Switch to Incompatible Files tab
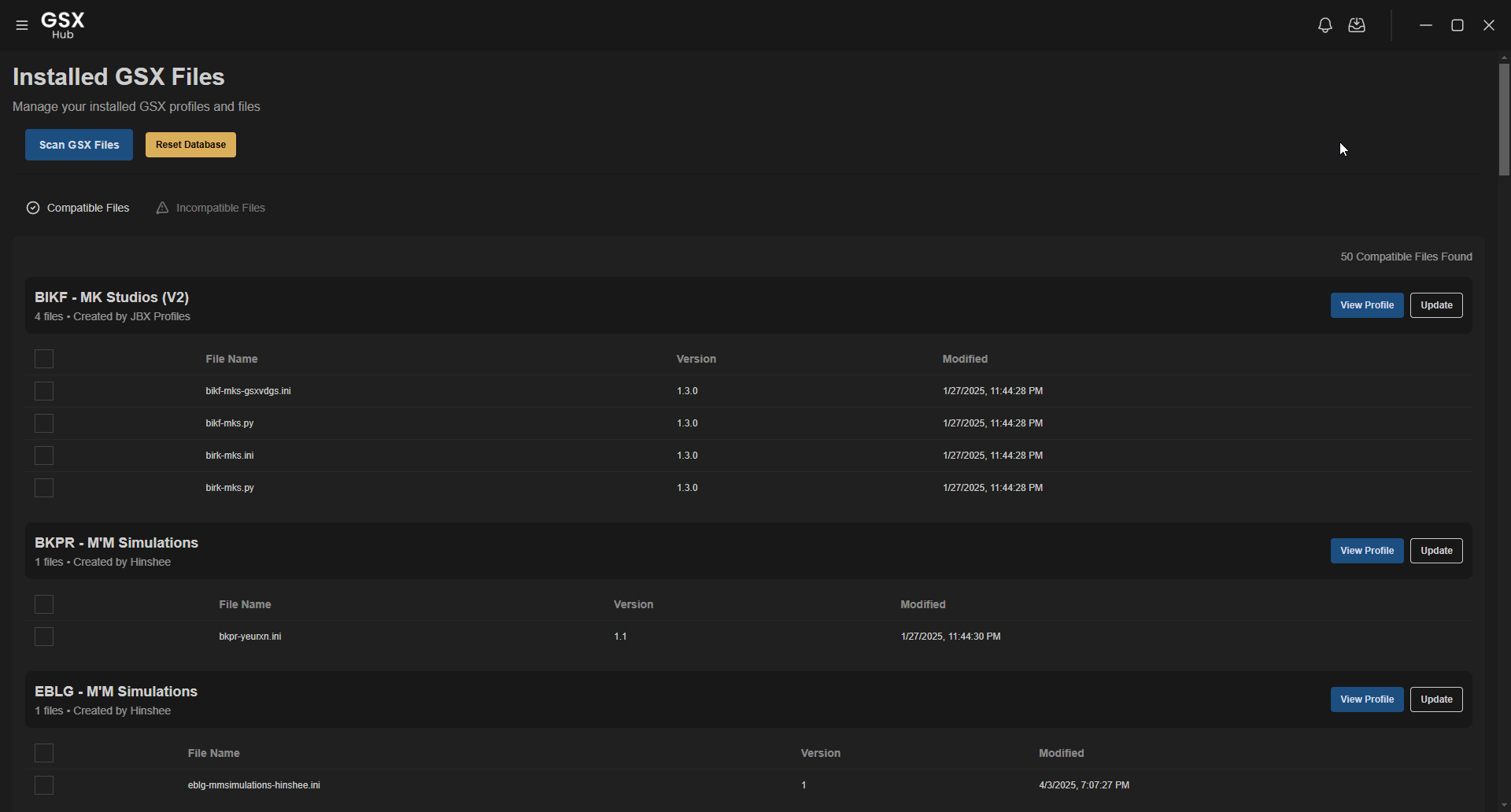The image size is (1511, 812). (x=211, y=208)
